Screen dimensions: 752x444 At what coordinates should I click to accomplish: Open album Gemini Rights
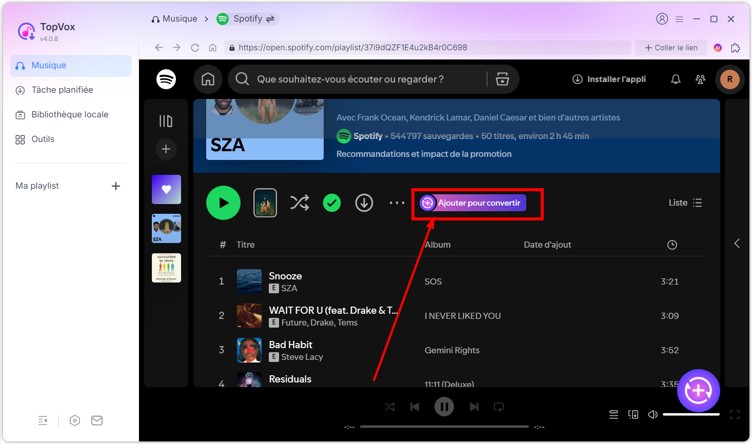[452, 351]
